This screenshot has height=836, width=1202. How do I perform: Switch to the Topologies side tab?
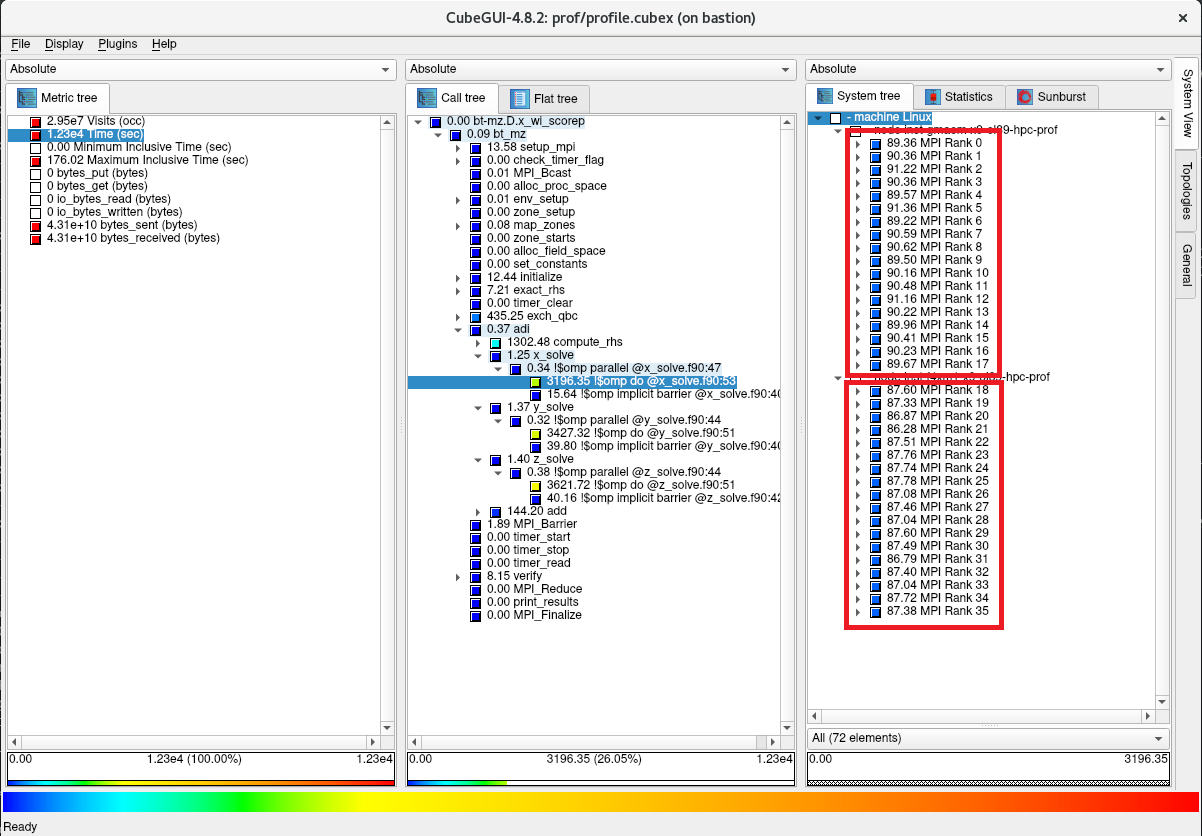pos(1187,190)
